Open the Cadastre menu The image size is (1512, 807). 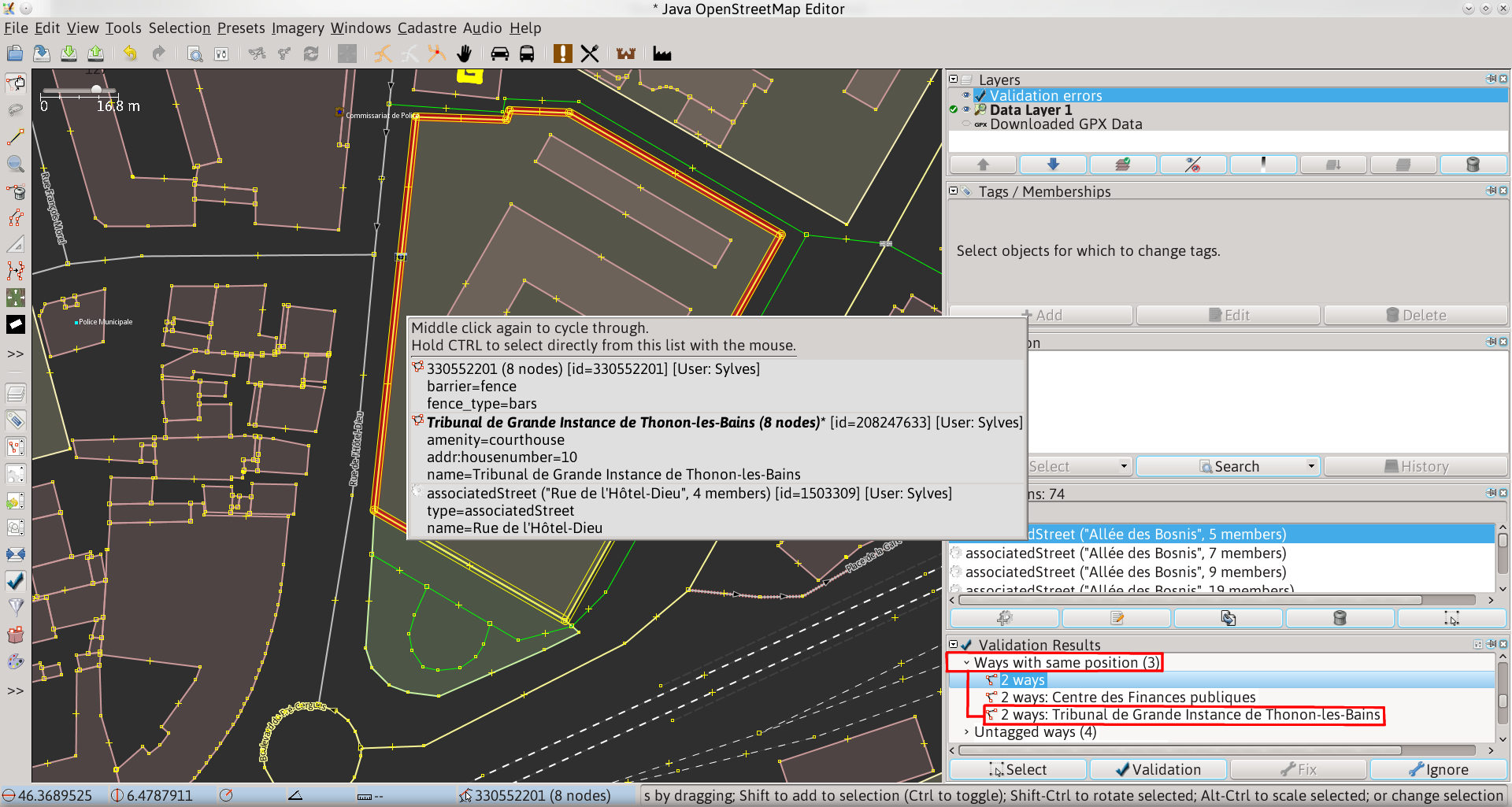[427, 28]
